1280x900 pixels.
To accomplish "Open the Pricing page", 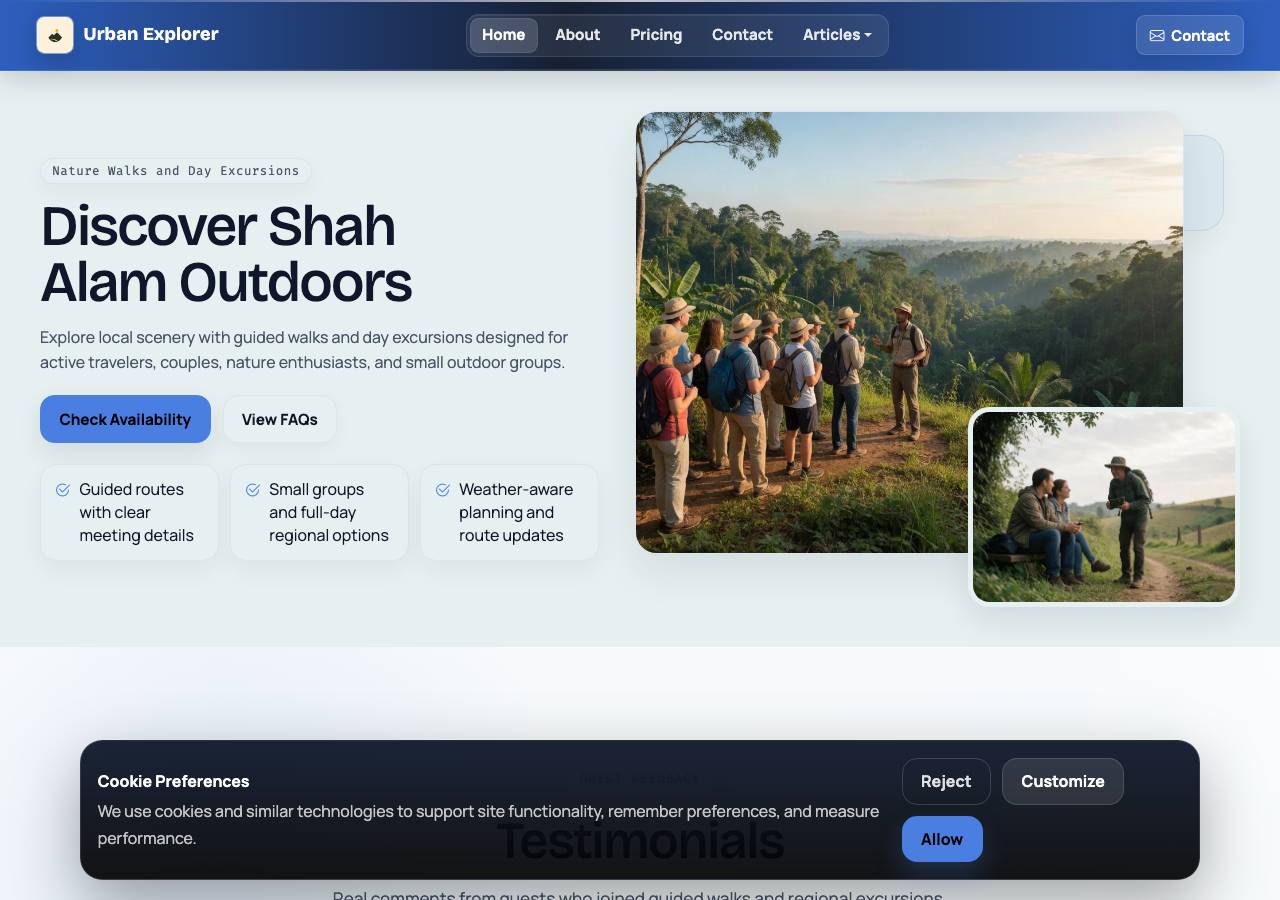I will (x=656, y=35).
